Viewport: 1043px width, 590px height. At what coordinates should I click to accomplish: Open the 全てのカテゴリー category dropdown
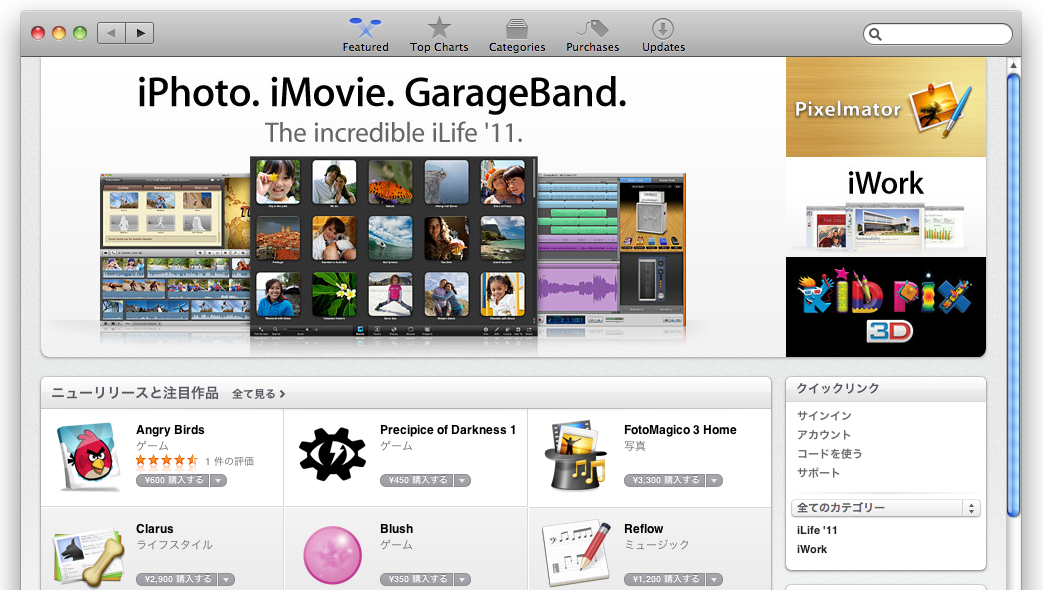(885, 508)
